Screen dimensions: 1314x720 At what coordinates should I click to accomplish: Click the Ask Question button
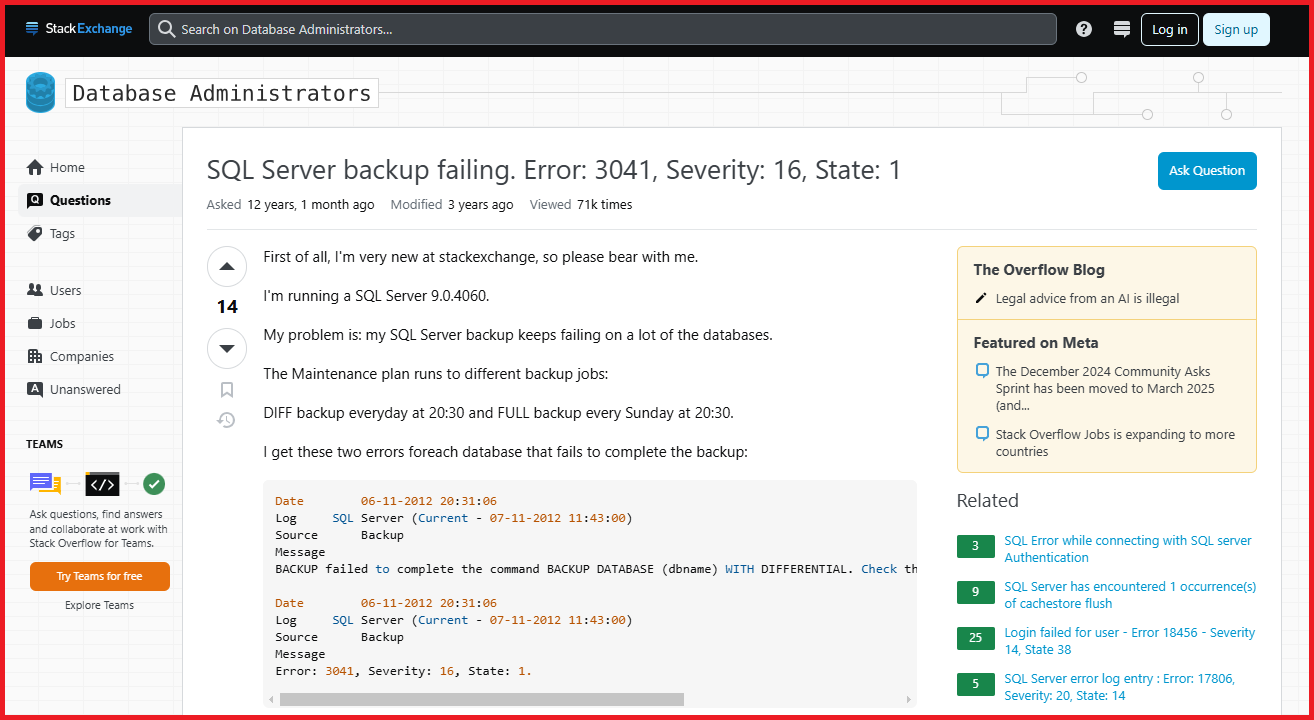(x=1207, y=170)
